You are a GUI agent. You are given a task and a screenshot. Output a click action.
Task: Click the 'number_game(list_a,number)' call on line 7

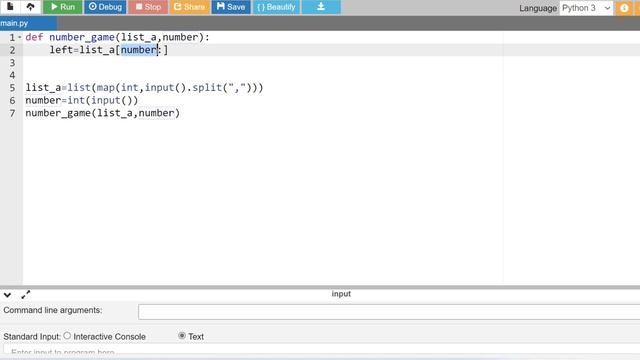(x=102, y=113)
